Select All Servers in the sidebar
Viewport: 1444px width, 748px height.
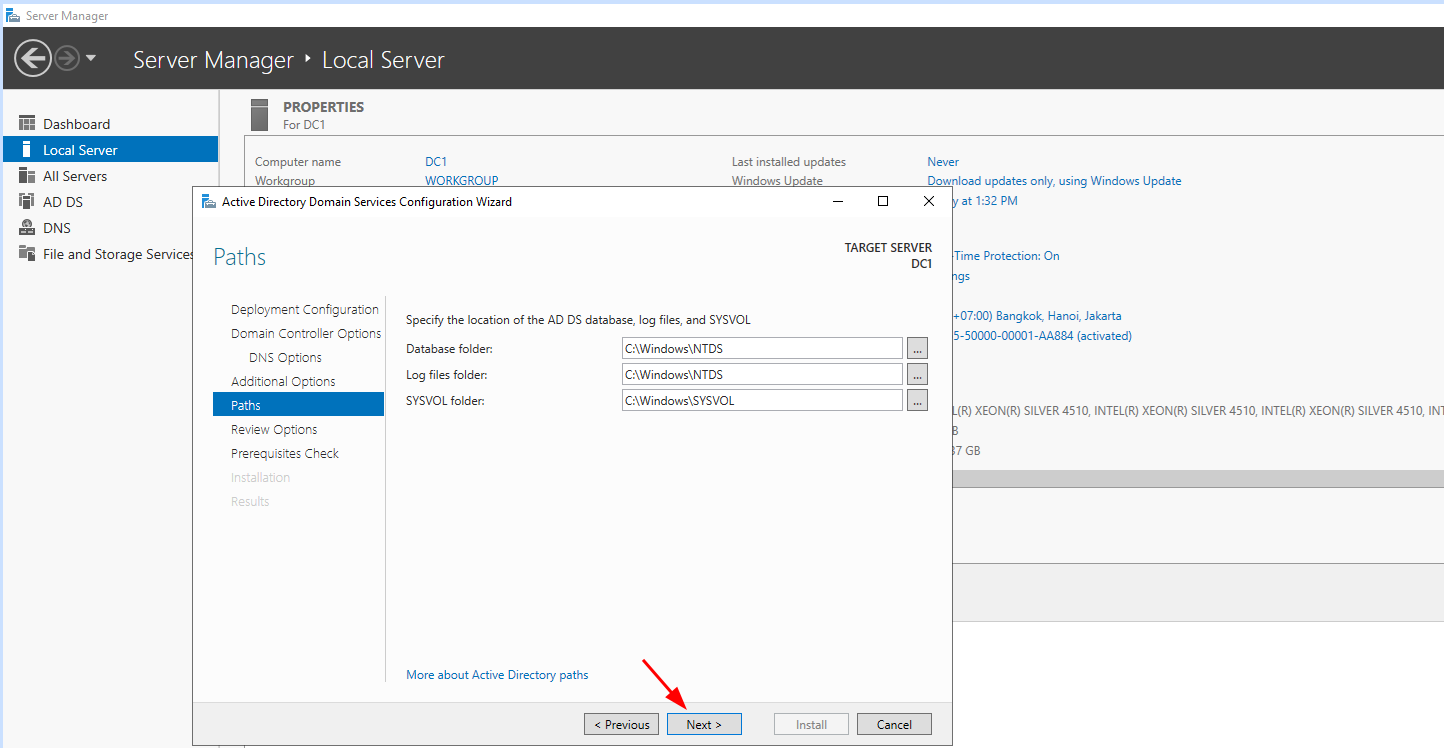(x=75, y=176)
